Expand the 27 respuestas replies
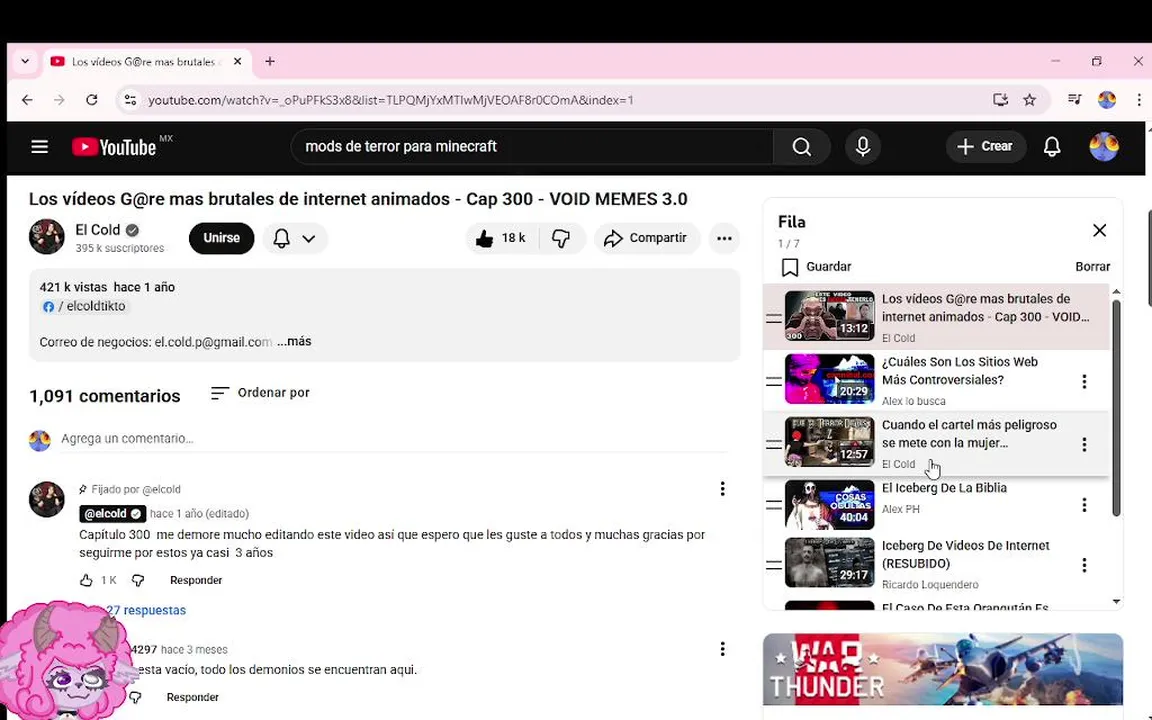The image size is (1152, 720). (145, 610)
